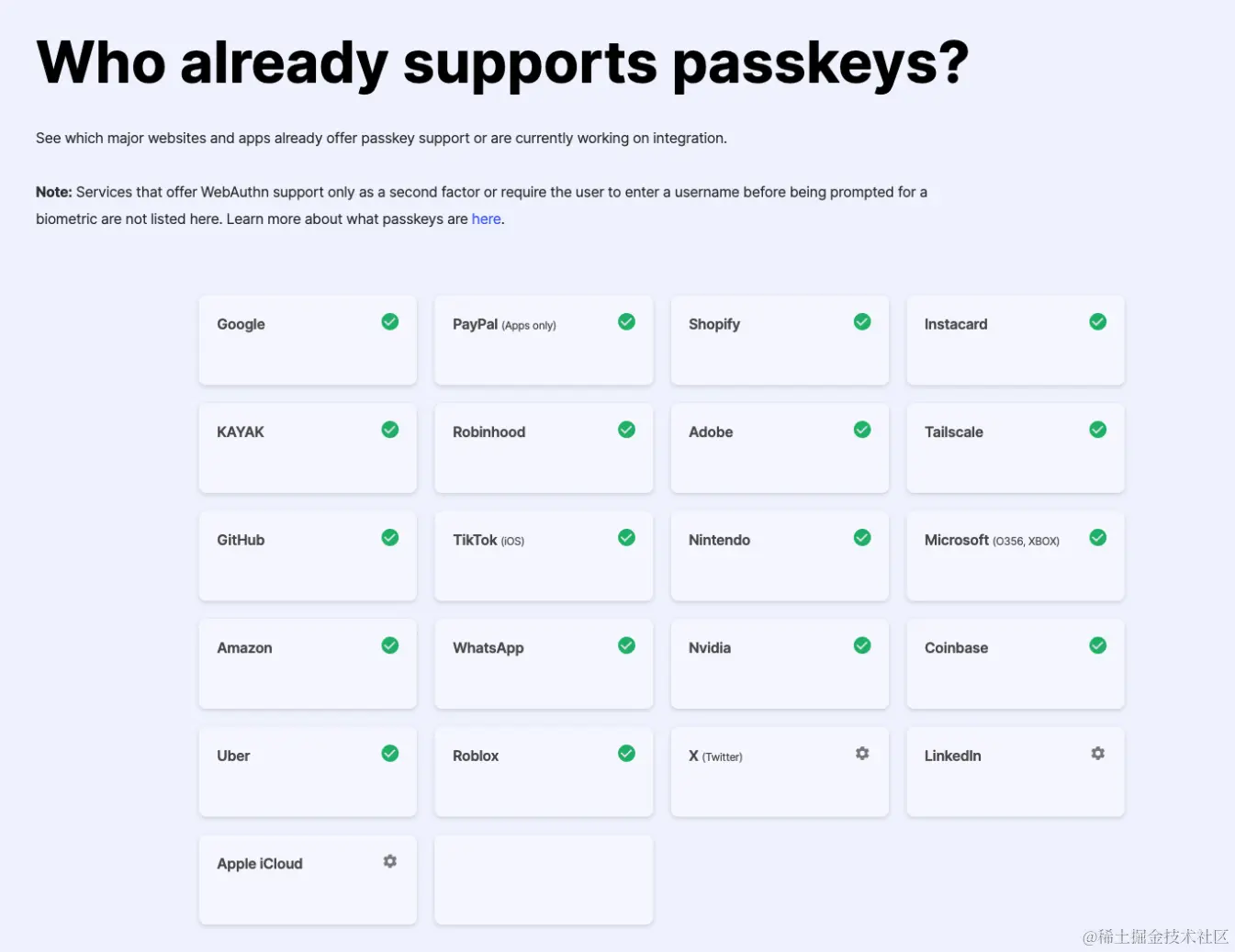Select the green check on the Amazon card
1235x952 pixels.
coord(389,645)
